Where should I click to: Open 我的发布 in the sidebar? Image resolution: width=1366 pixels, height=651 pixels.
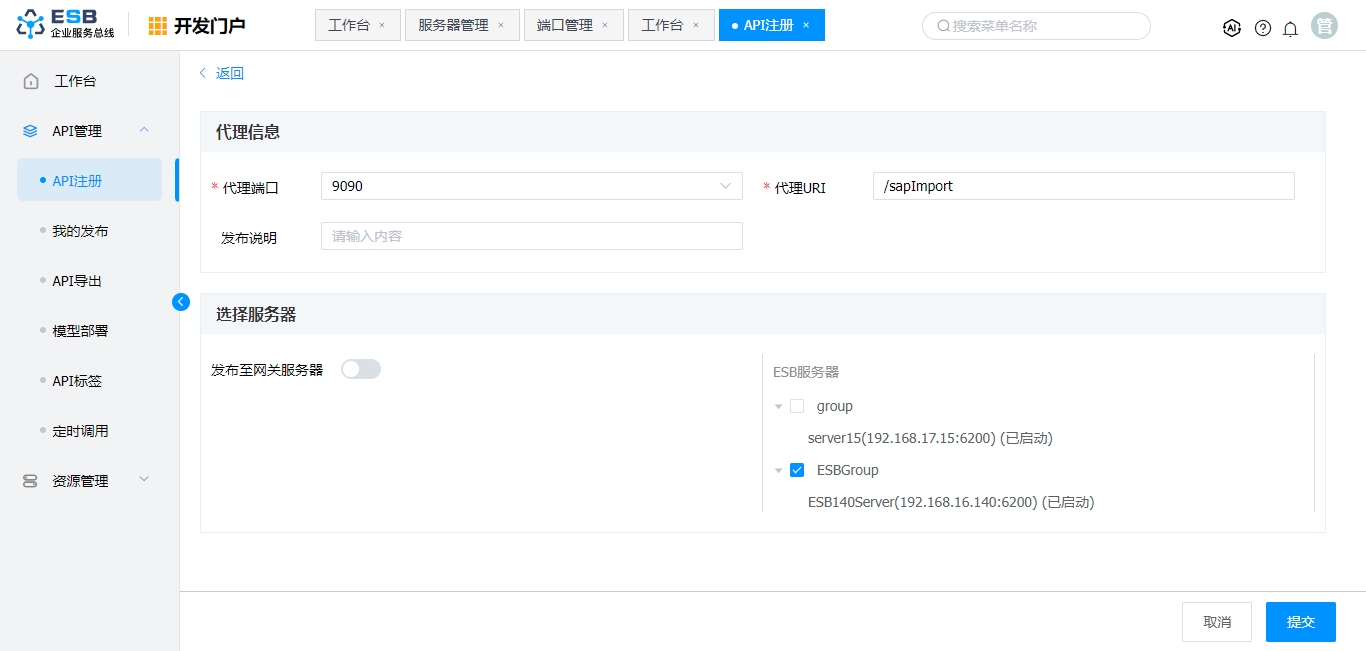[x=80, y=231]
